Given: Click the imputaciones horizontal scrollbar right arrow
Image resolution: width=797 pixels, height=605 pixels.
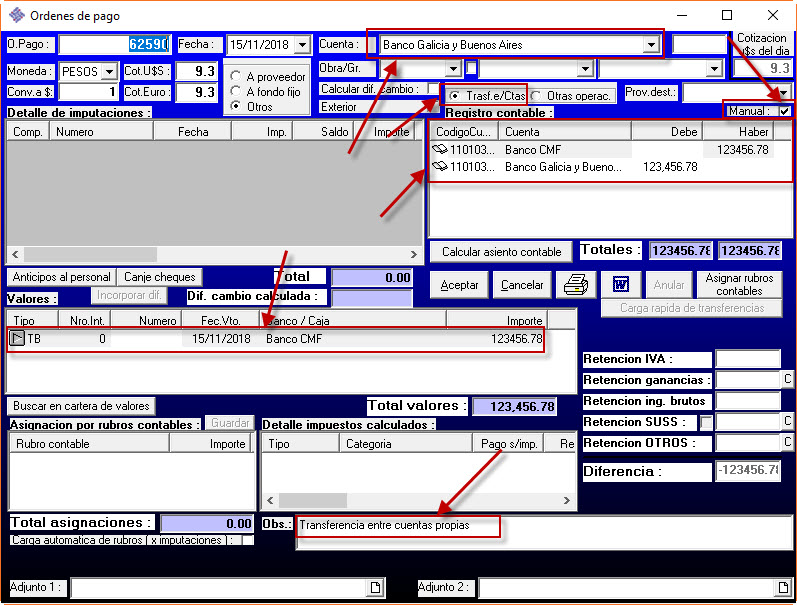Looking at the screenshot, I should click(414, 254).
